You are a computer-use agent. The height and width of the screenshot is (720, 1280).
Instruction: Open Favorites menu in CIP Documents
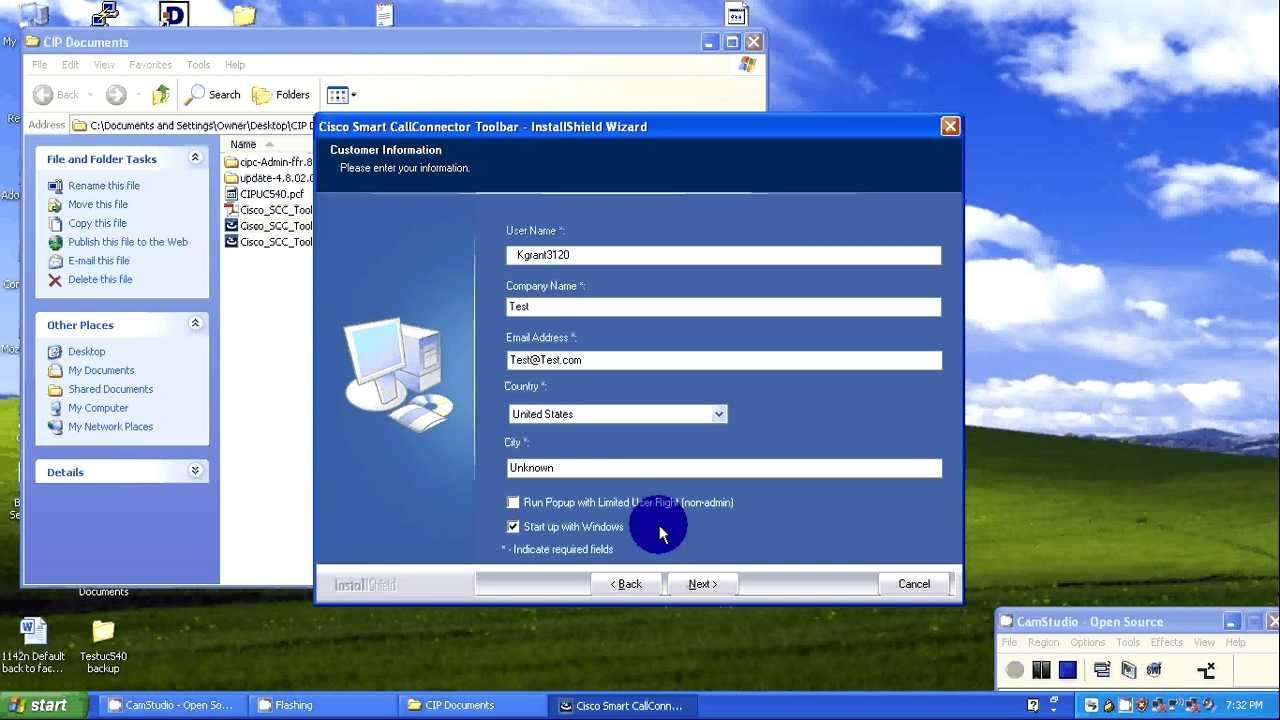[150, 65]
